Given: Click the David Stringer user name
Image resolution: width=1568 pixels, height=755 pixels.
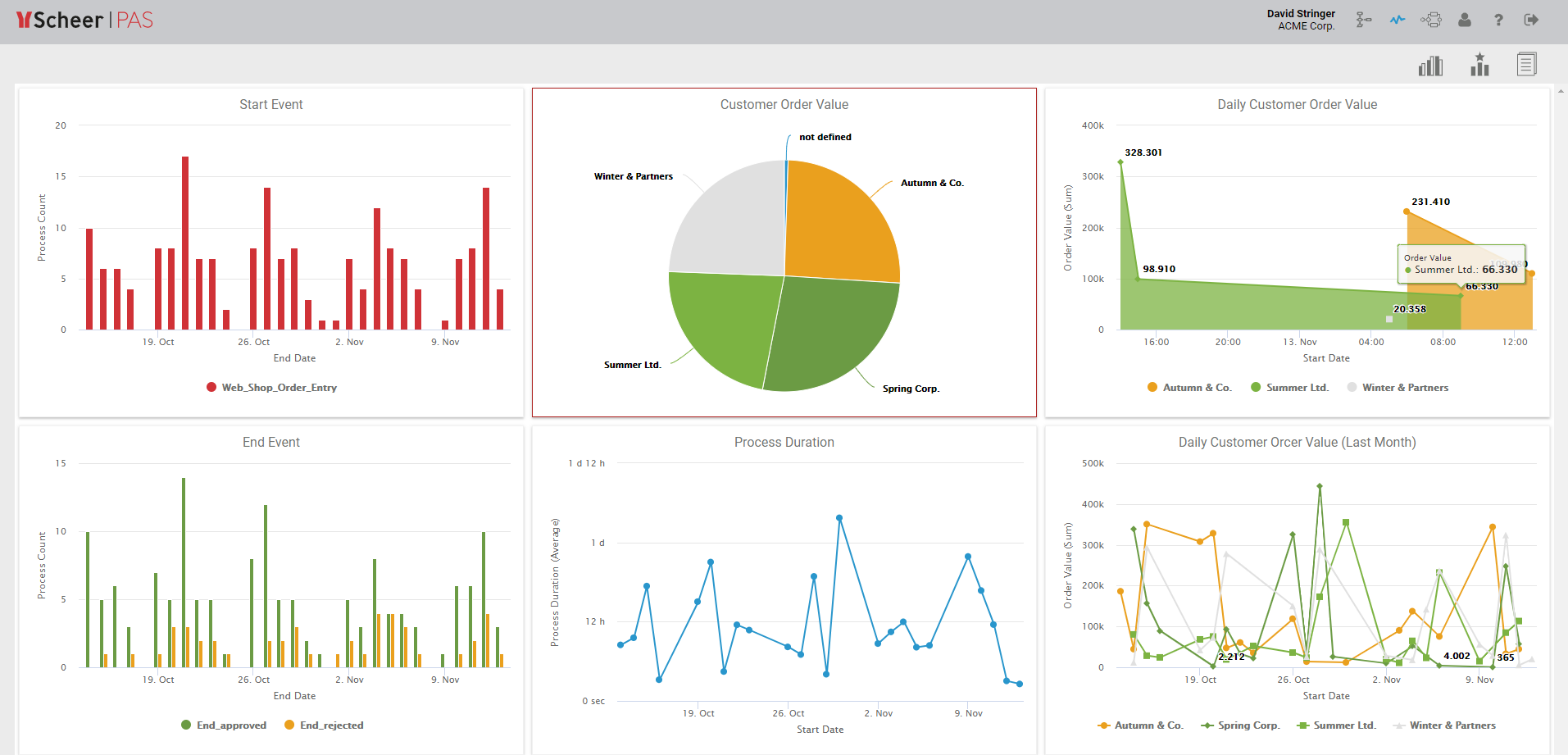Looking at the screenshot, I should tap(1301, 14).
